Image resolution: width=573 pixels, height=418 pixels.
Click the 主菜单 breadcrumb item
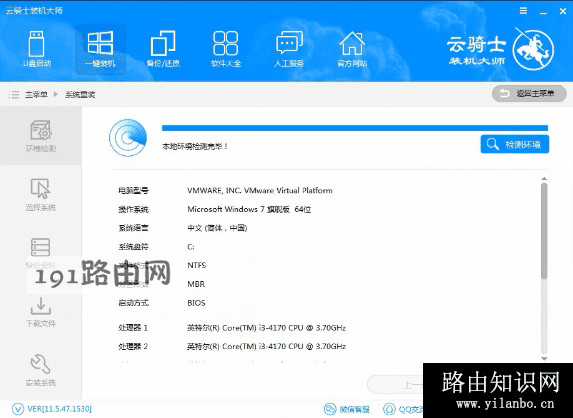click(x=36, y=95)
